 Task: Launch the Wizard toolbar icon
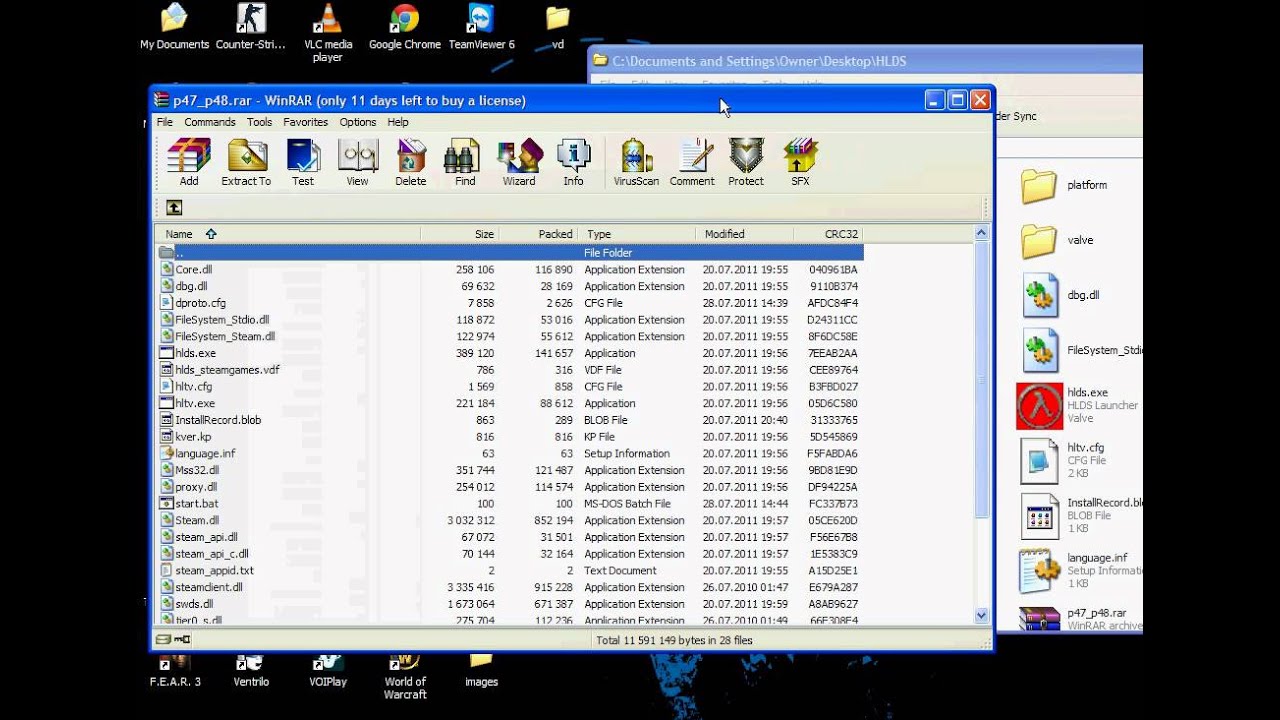tap(519, 163)
